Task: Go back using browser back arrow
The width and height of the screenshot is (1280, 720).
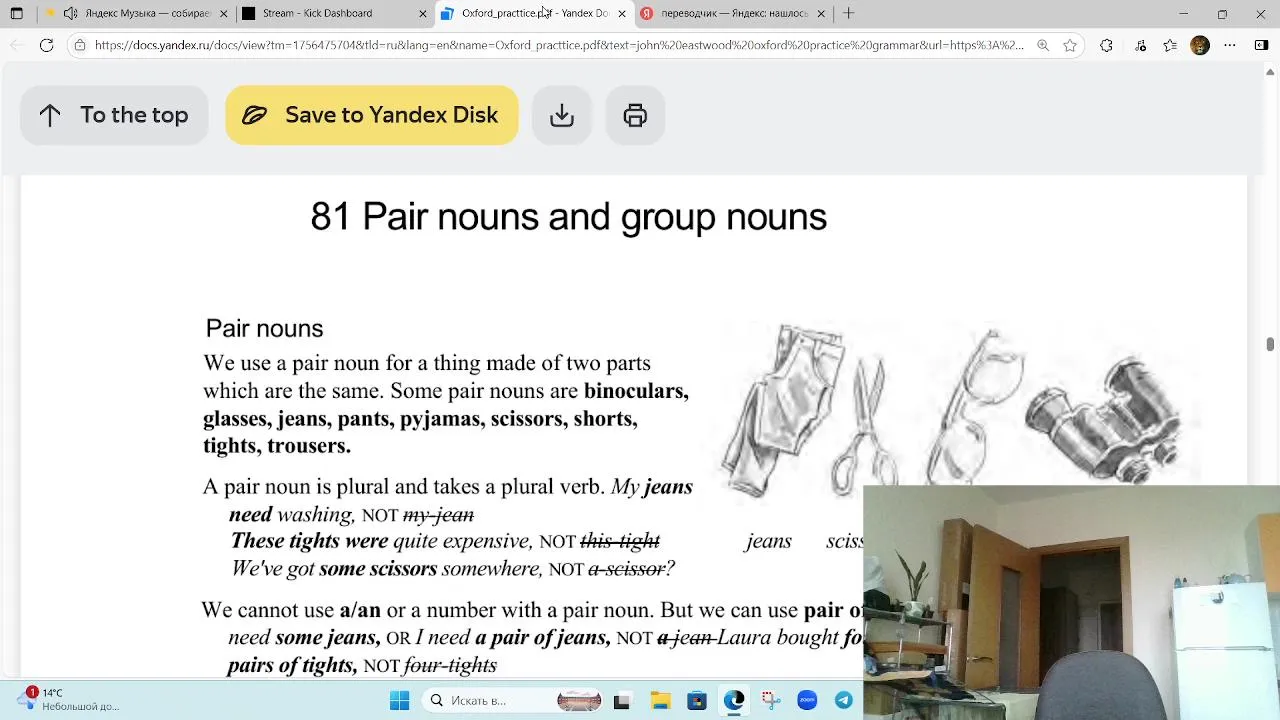Action: pyautogui.click(x=16, y=45)
